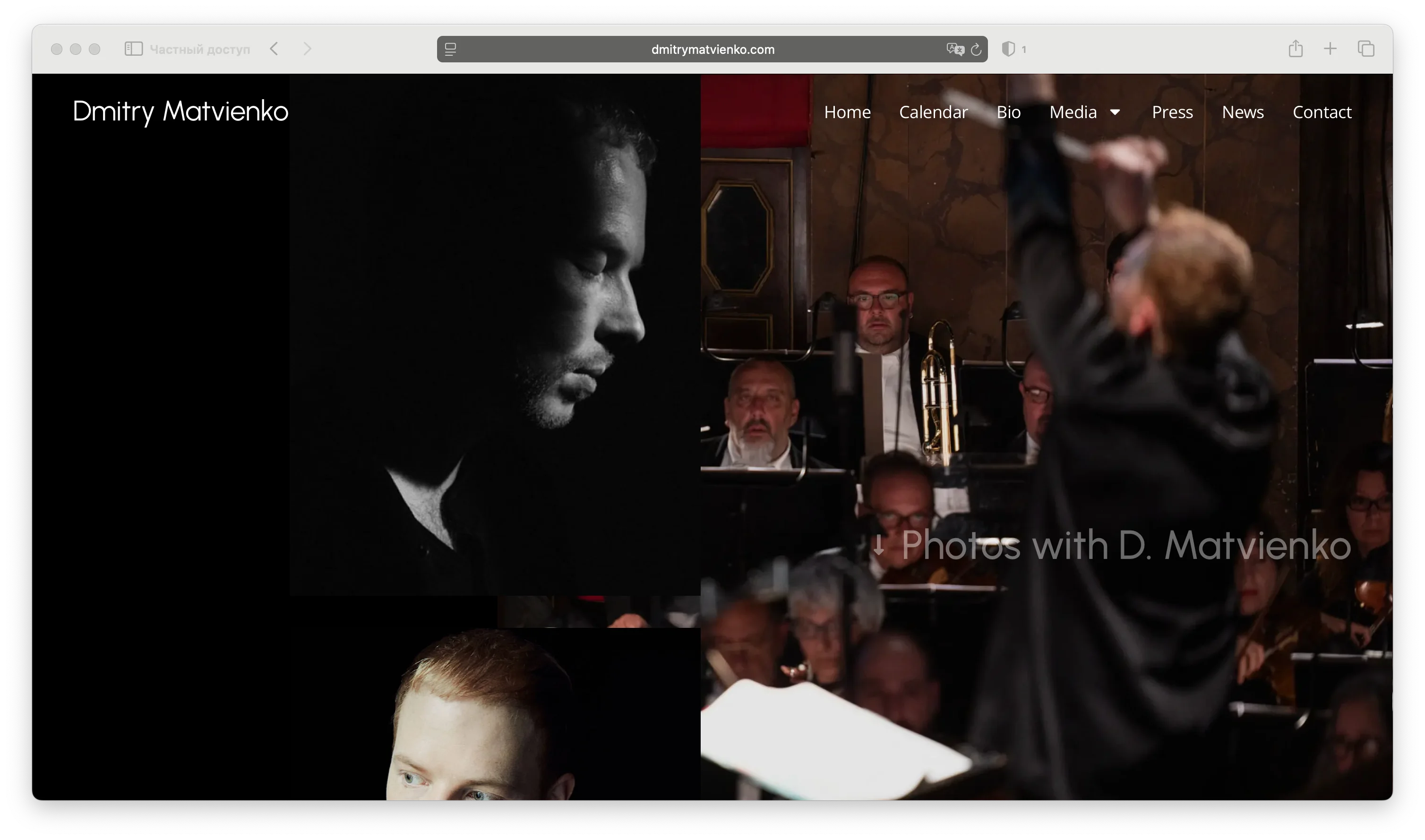The width and height of the screenshot is (1425, 840).
Task: Expand the Media dropdown arrow
Action: point(1115,112)
